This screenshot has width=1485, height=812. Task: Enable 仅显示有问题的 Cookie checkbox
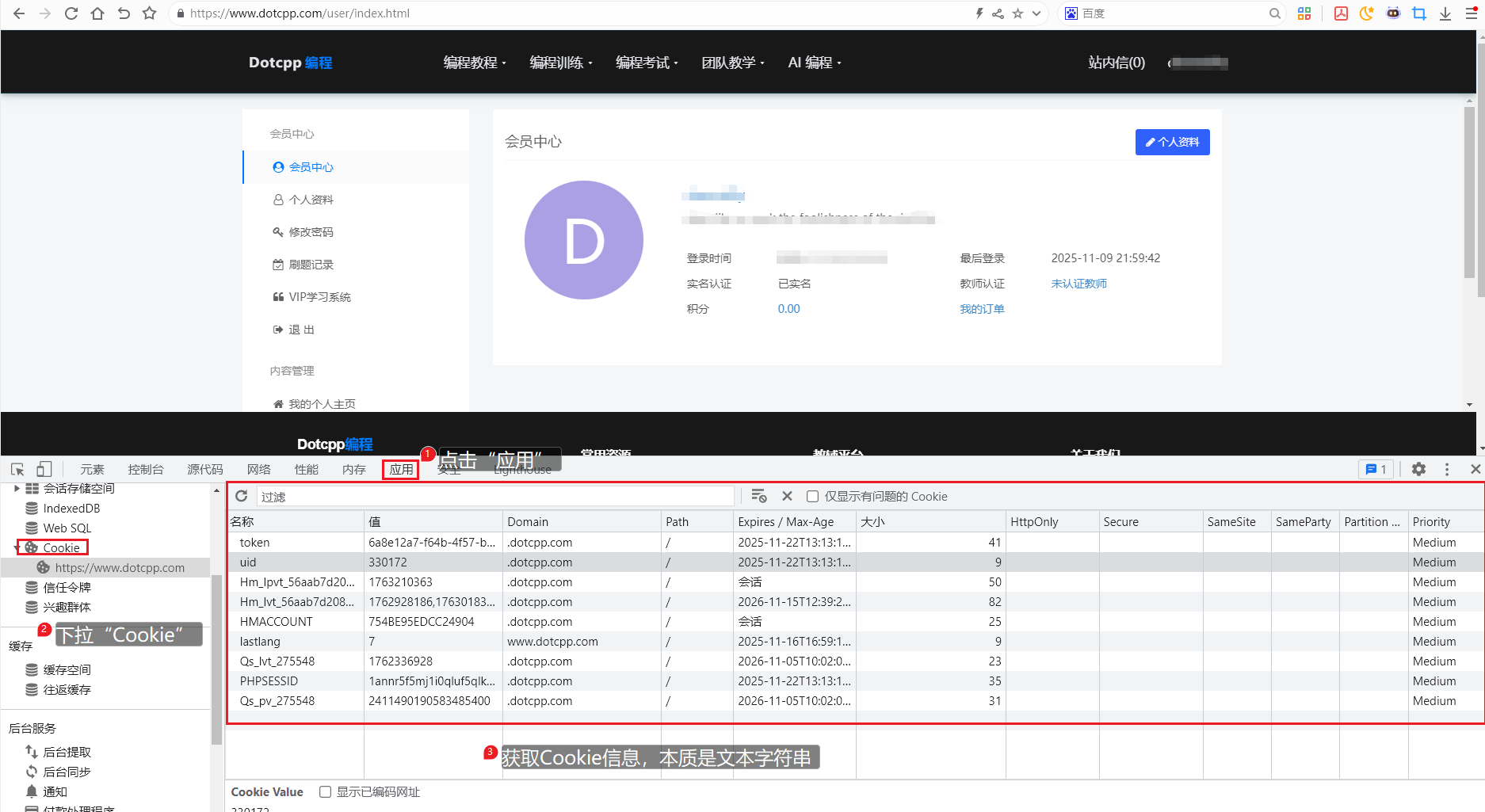pyautogui.click(x=812, y=497)
